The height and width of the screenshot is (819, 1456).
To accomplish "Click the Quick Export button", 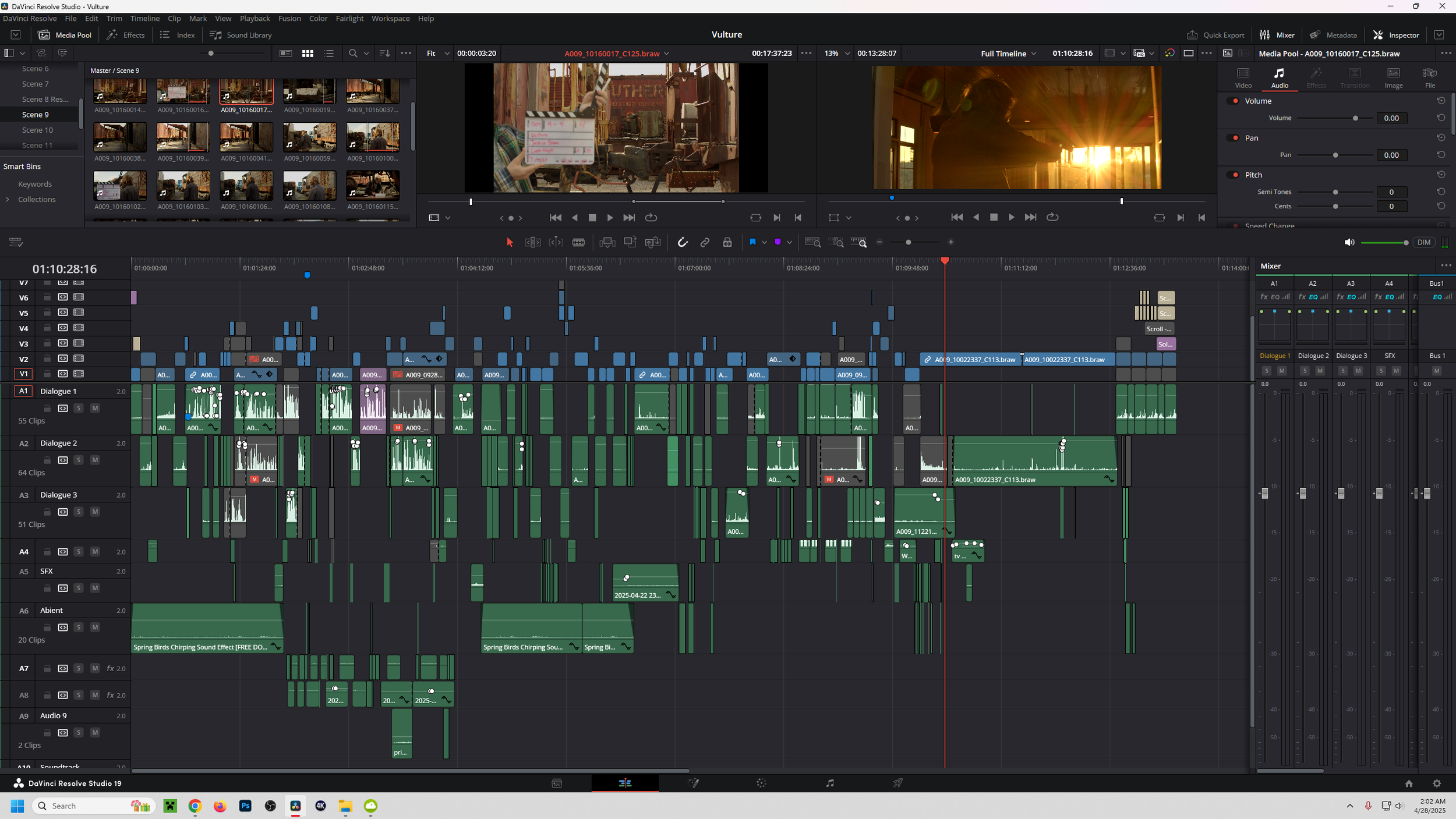I will (1215, 35).
